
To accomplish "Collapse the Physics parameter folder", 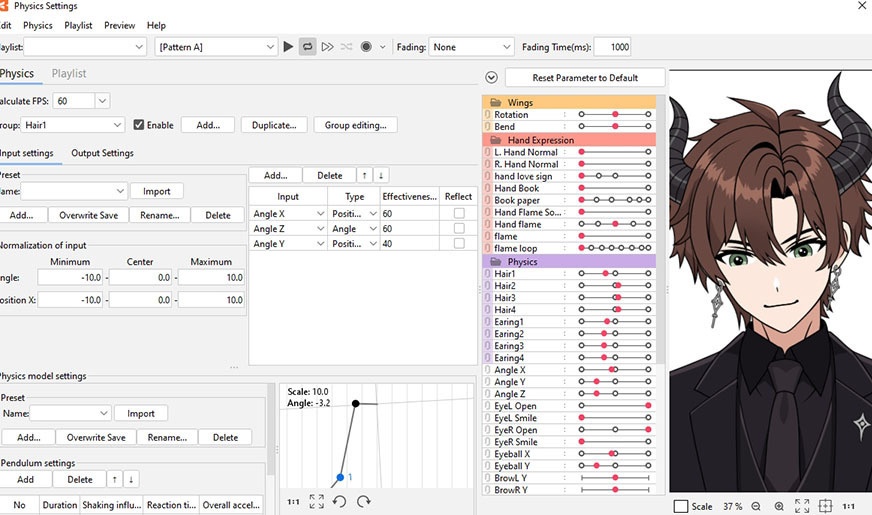I will (496, 261).
